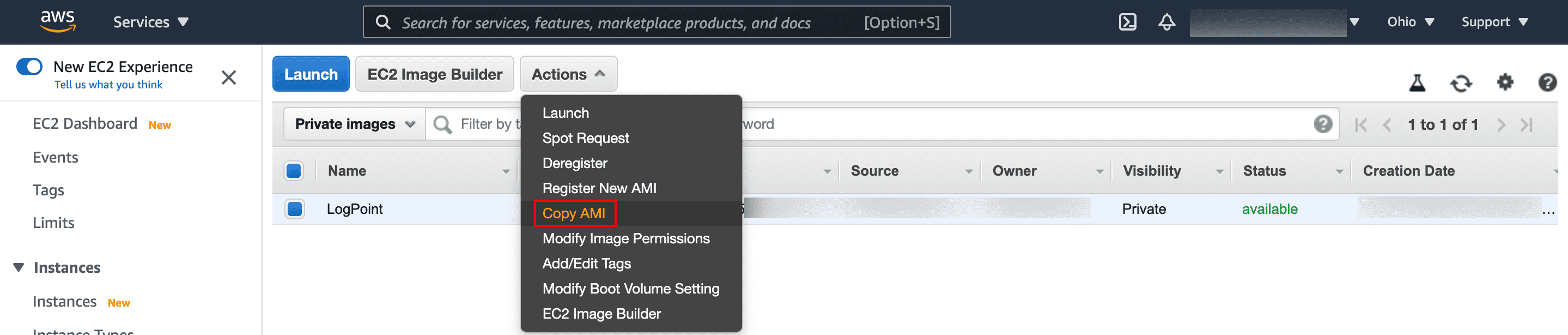
Task: Open Tags in the sidebar
Action: point(48,190)
